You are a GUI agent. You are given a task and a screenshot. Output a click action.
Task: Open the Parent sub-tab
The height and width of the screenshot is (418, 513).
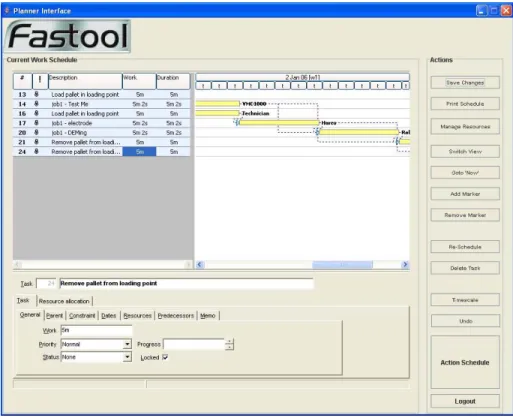point(55,315)
